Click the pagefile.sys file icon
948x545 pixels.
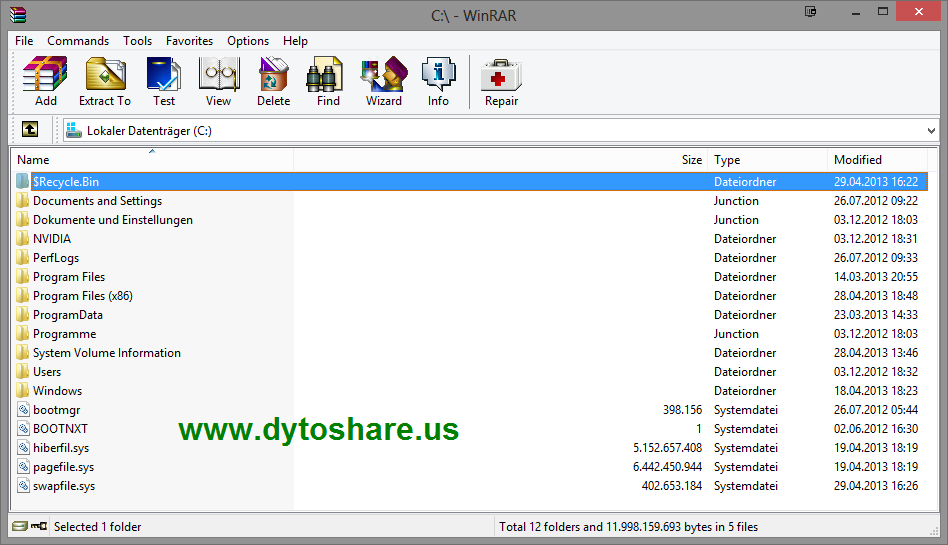[x=23, y=466]
